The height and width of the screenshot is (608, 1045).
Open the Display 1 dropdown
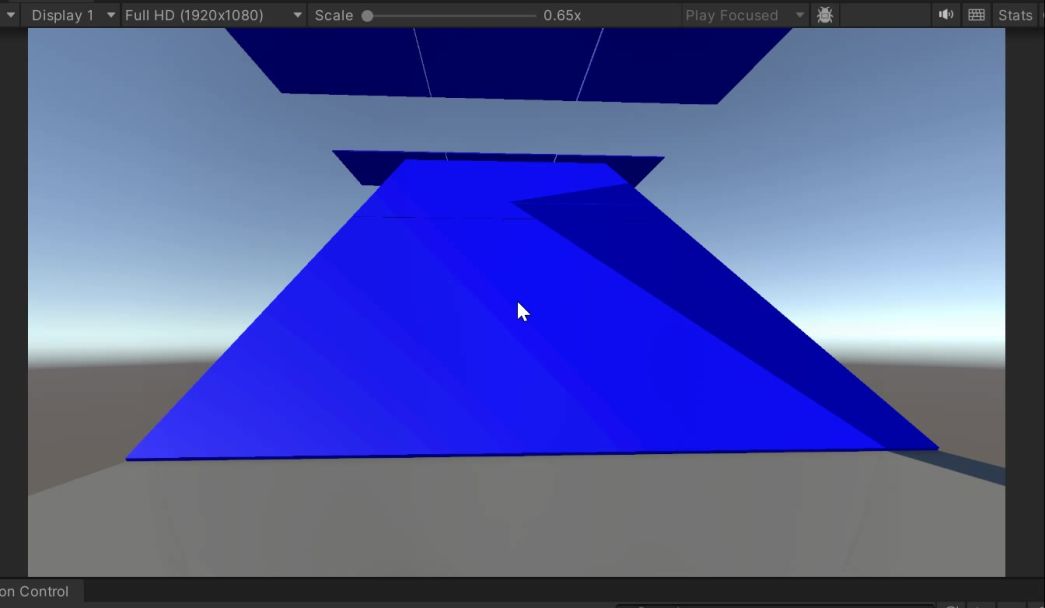click(x=72, y=15)
